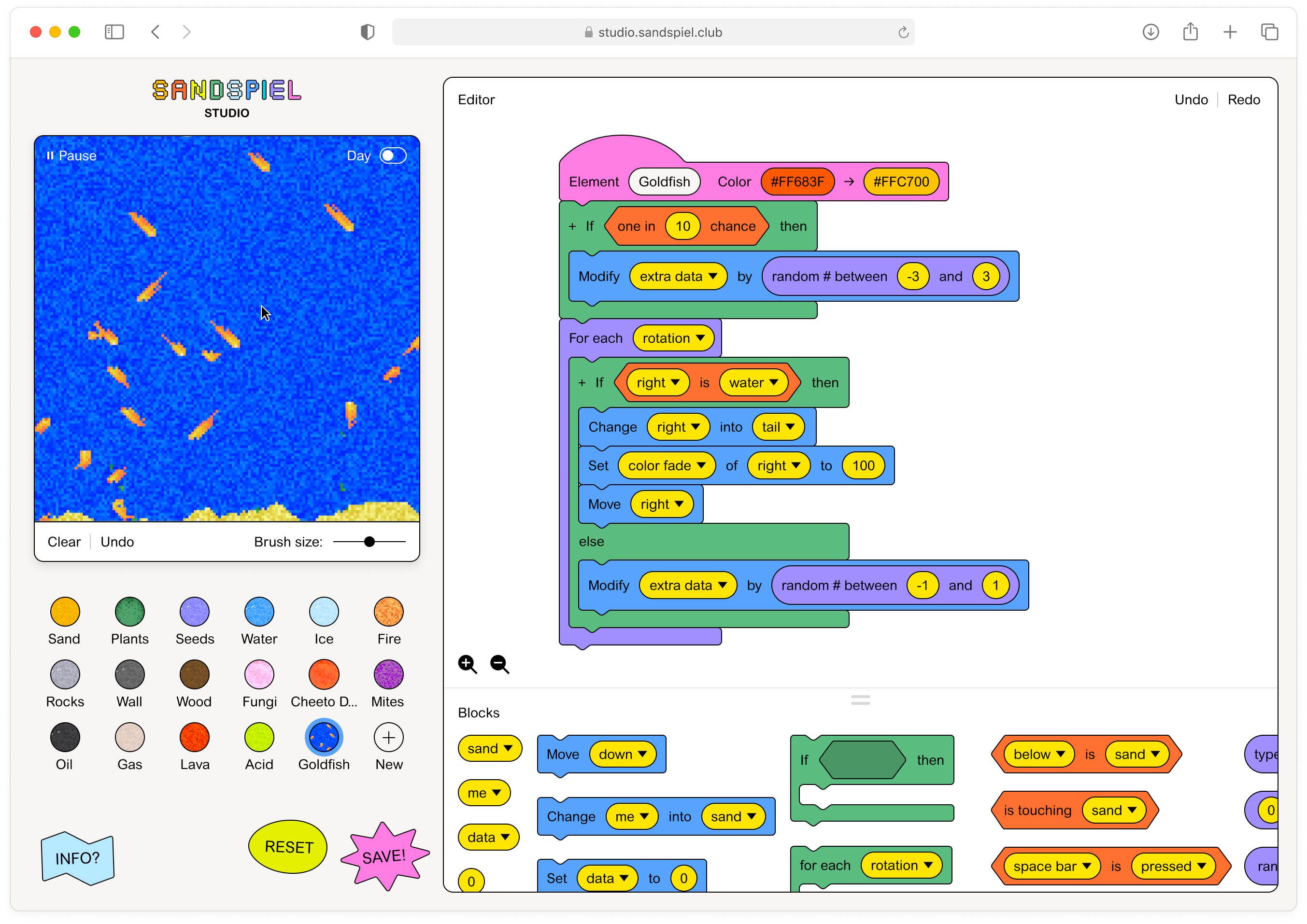Viewport: 1307px width, 924px height.
Task: Click the Blocks panel resize handle
Action: click(860, 700)
